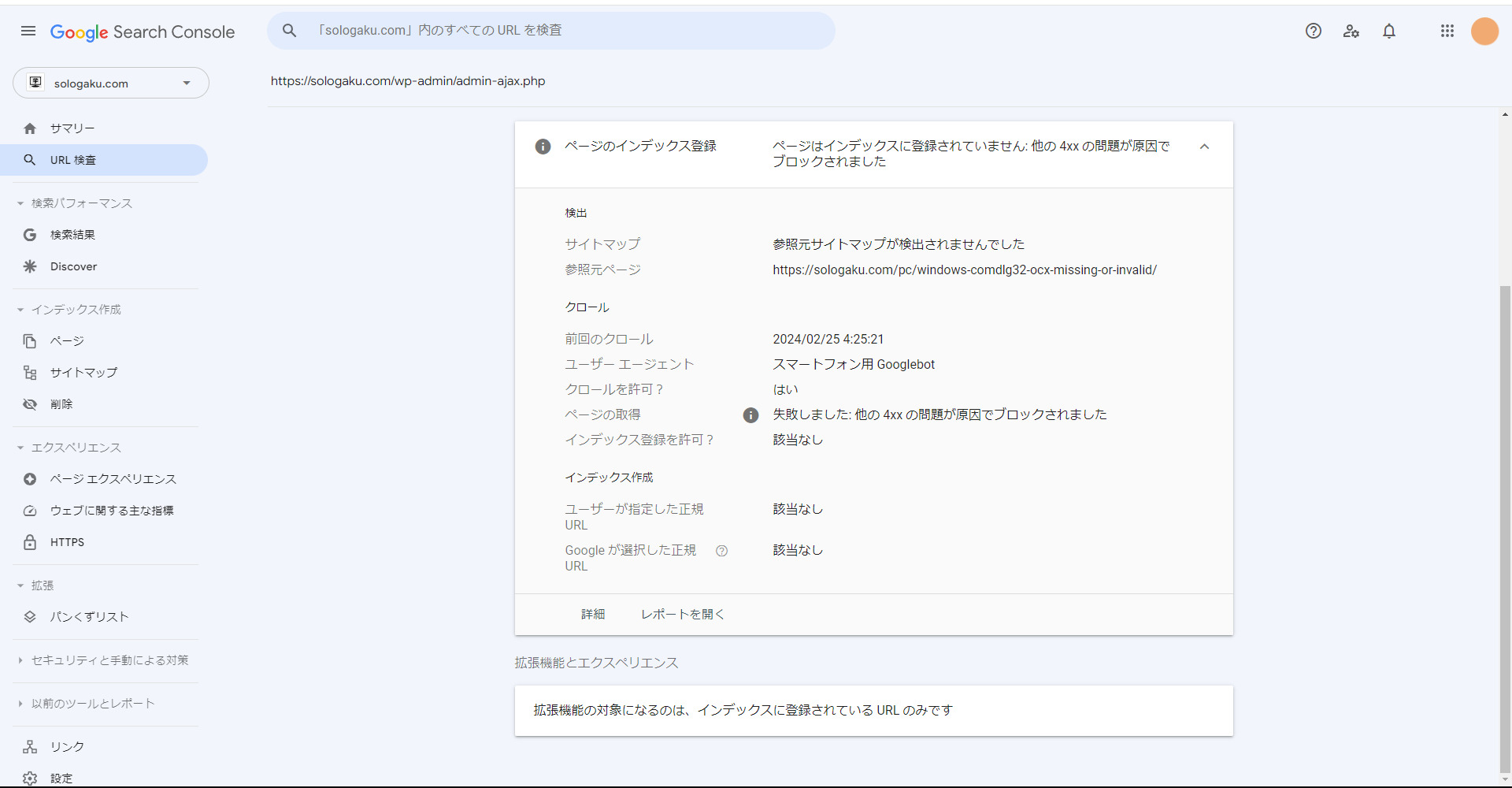Viewport: 1512px width, 788px height.
Task: Select ウェブに関する主な指標 in sidebar
Action: tap(112, 511)
